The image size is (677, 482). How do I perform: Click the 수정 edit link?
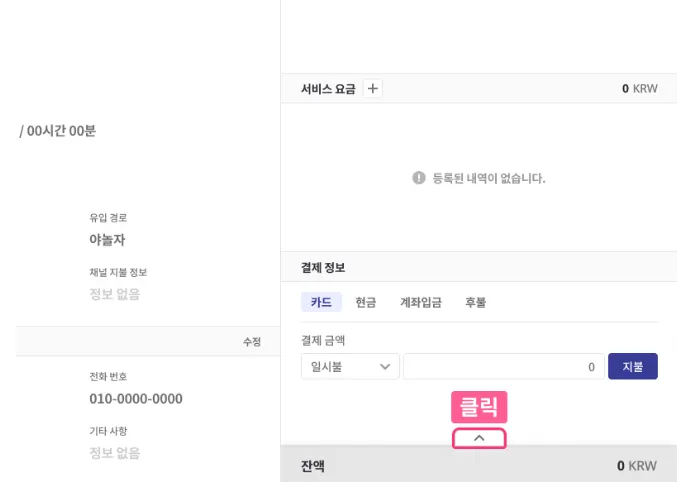click(251, 342)
